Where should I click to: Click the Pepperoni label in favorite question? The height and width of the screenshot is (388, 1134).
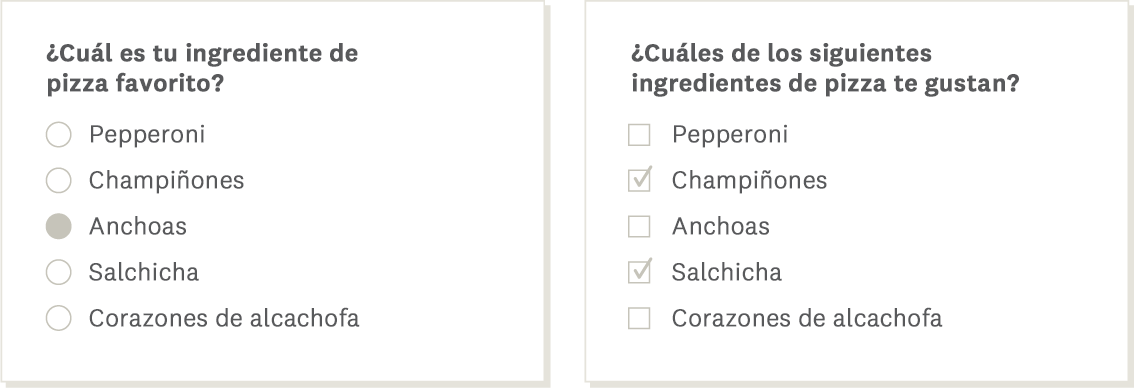147,135
